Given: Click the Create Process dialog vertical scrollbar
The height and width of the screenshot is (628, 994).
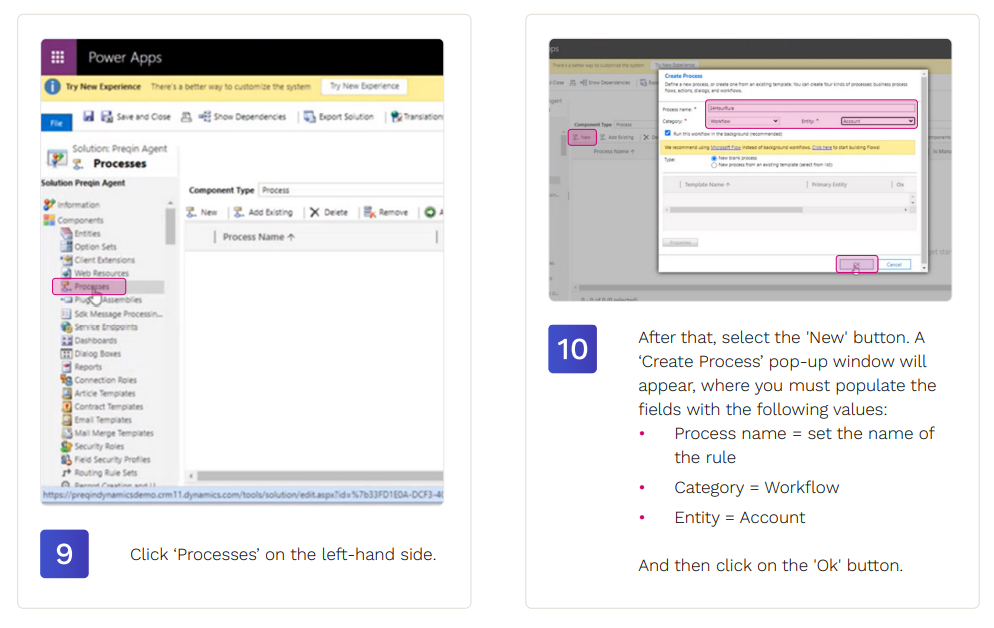Looking at the screenshot, I should (x=924, y=171).
